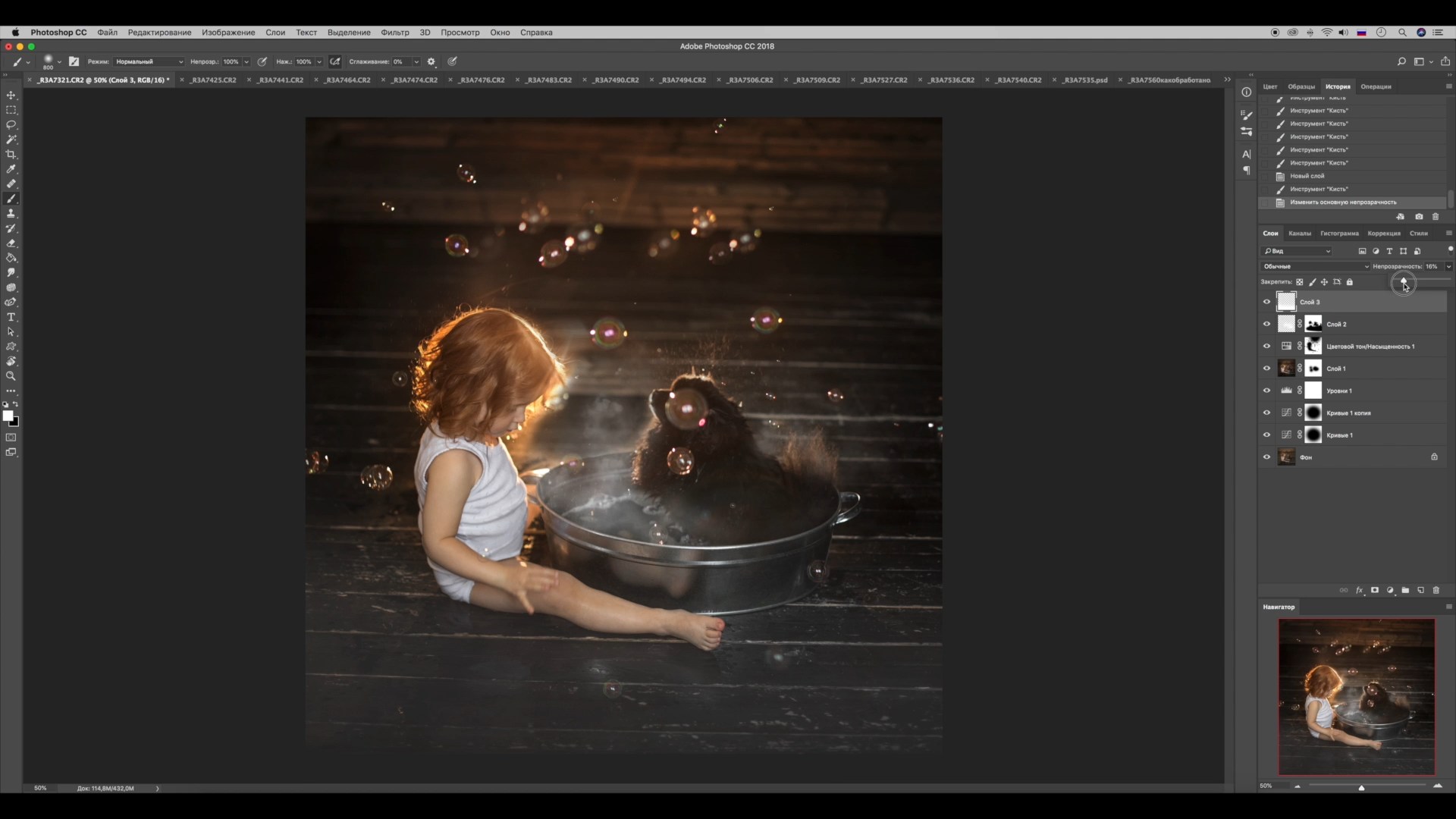Image resolution: width=1456 pixels, height=819 pixels.
Task: Open the brush Режим blend mode dropdown
Action: (149, 61)
